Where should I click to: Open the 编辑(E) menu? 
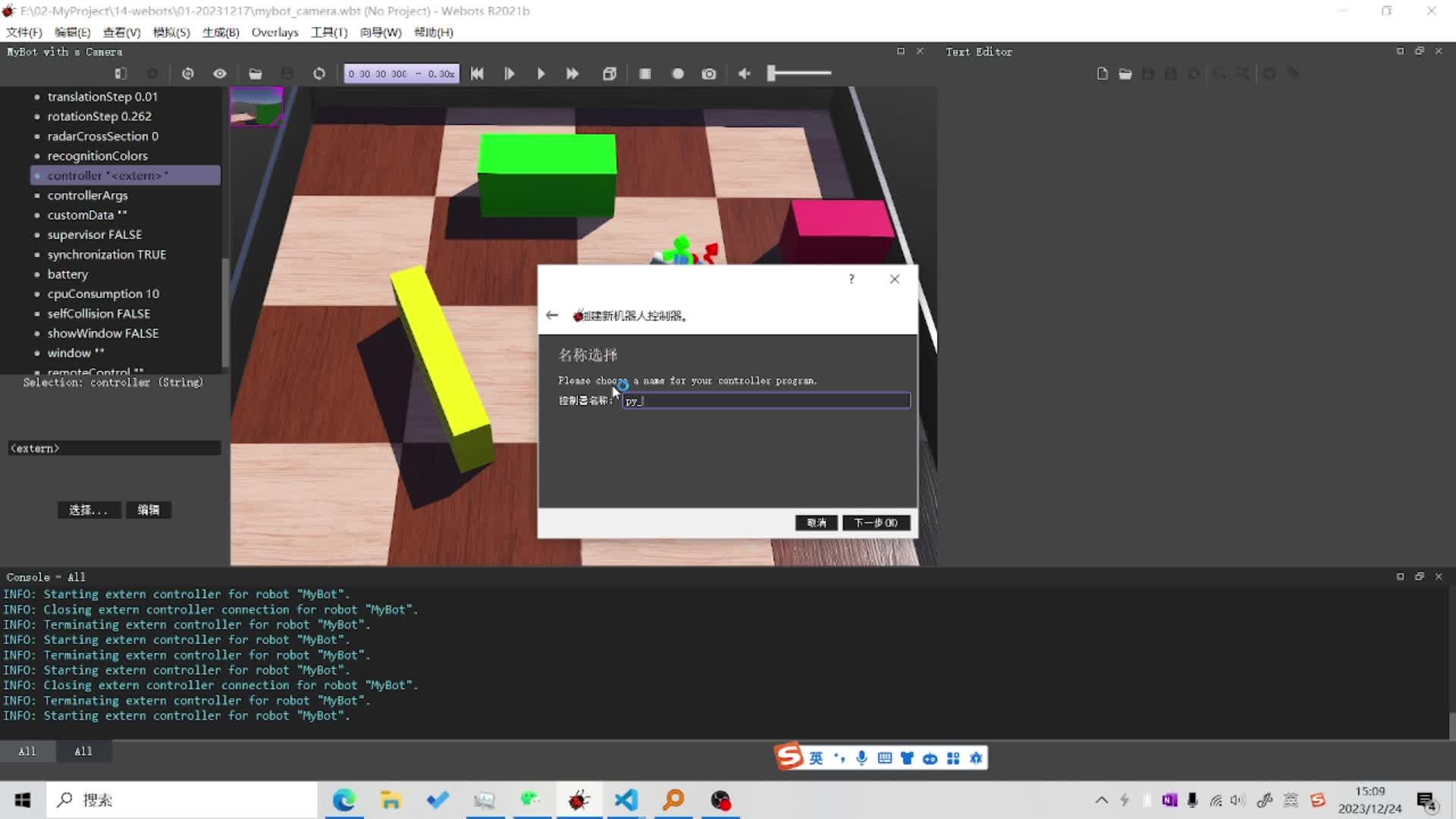tap(73, 32)
